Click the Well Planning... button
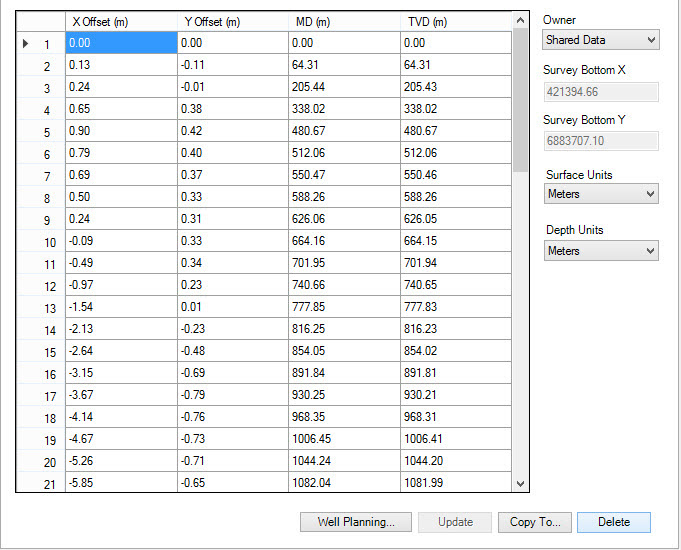The image size is (681, 550). click(356, 522)
